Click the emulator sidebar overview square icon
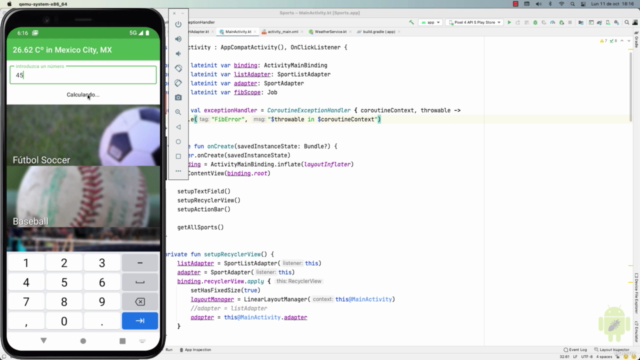The height and width of the screenshot is (360, 640). tap(178, 156)
